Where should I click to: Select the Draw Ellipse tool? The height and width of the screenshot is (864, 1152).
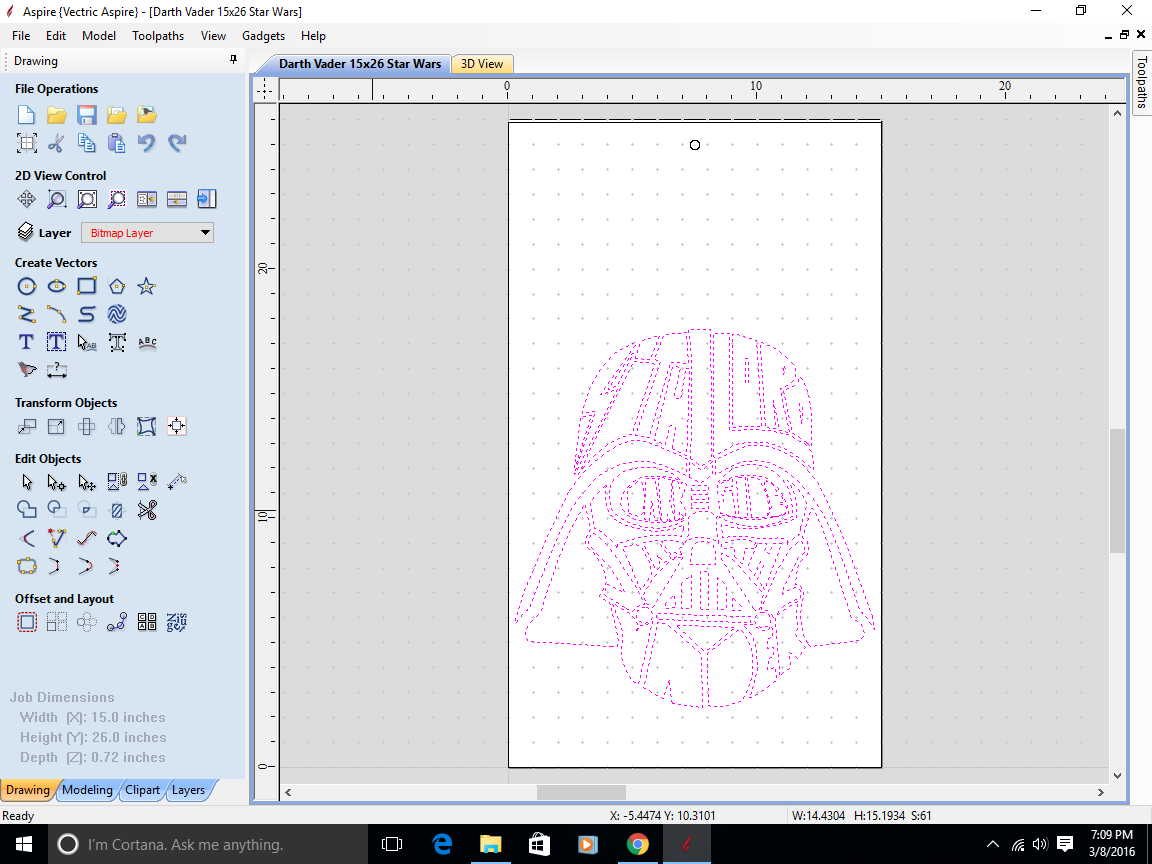tap(57, 286)
